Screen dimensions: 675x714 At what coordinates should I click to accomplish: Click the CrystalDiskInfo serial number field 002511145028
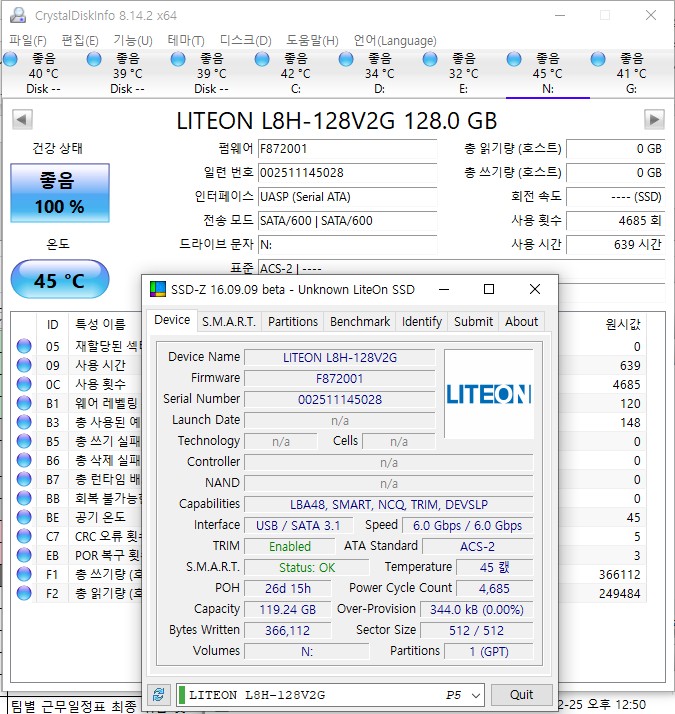point(348,173)
